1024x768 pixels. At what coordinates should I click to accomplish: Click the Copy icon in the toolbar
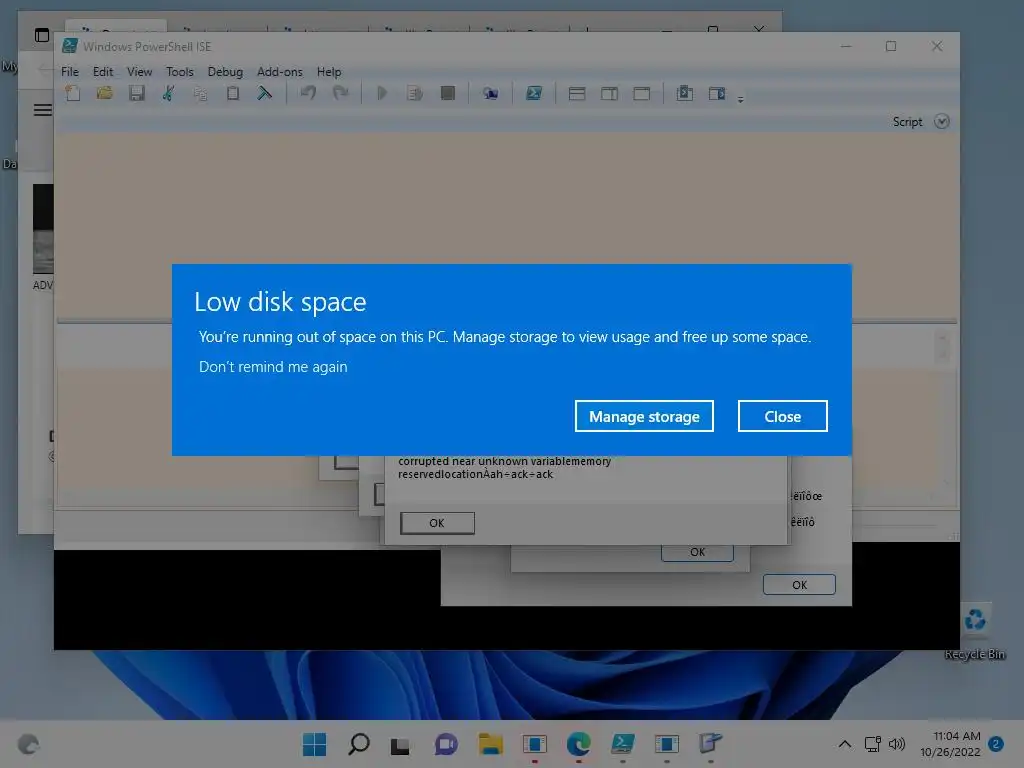(x=200, y=93)
